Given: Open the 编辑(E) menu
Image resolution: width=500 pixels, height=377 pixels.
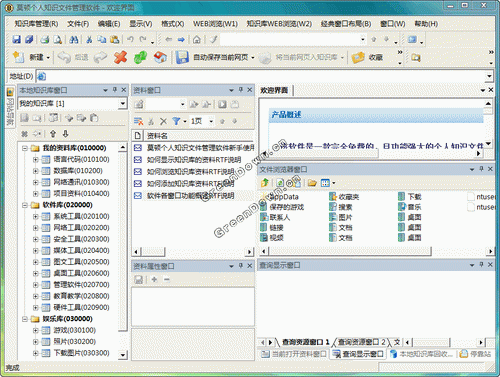Looking at the screenshot, I should click(109, 24).
